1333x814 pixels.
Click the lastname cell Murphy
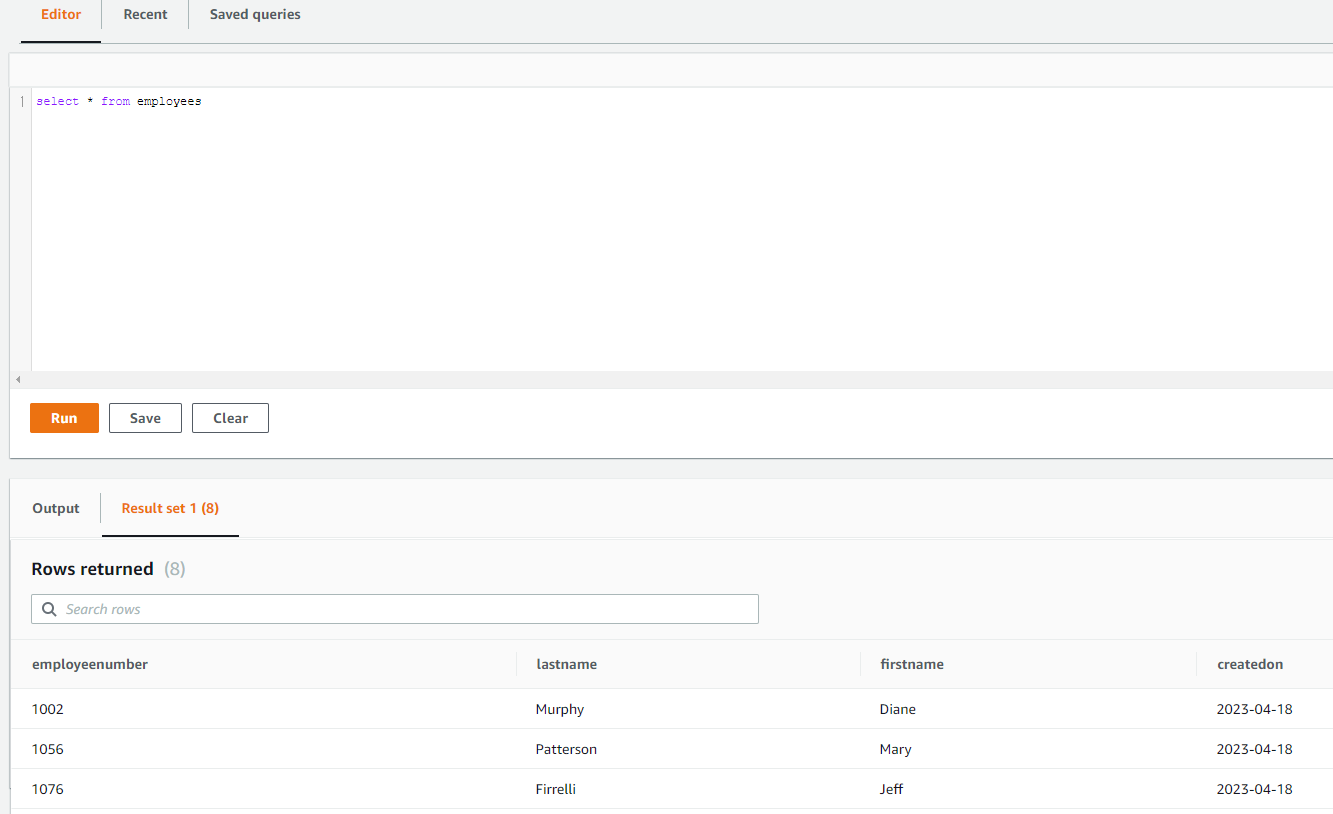560,709
